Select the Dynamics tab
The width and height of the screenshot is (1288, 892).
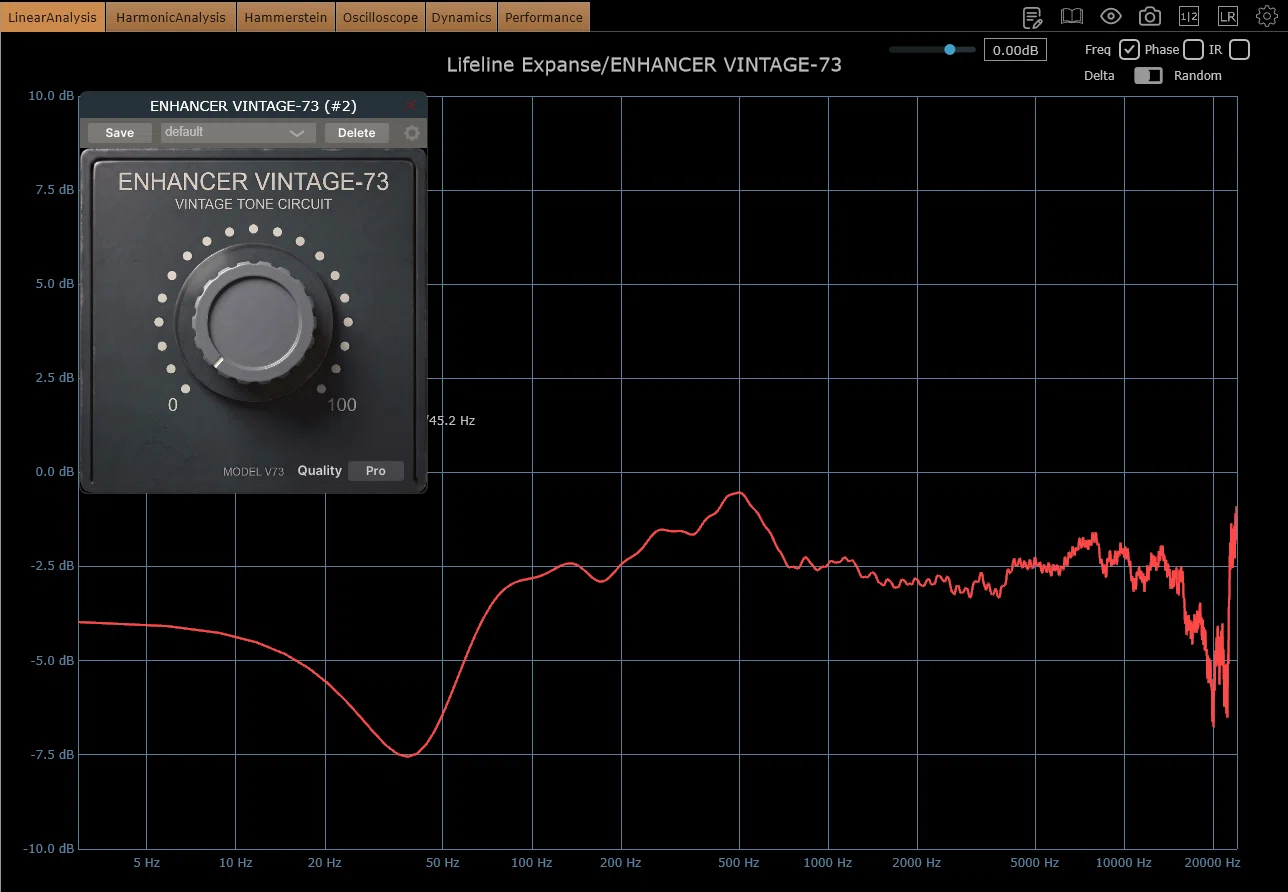[462, 17]
